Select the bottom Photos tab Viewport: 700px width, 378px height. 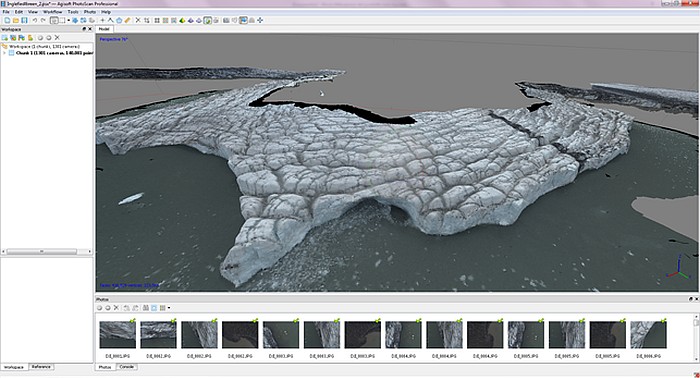click(x=105, y=367)
